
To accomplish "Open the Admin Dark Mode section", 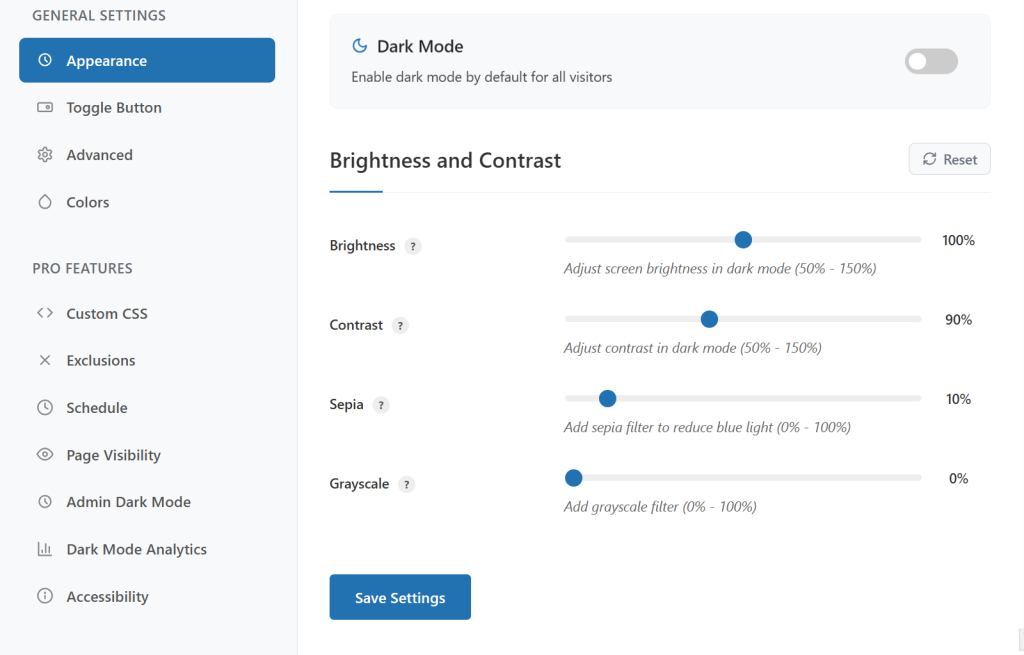I will 44,501.
